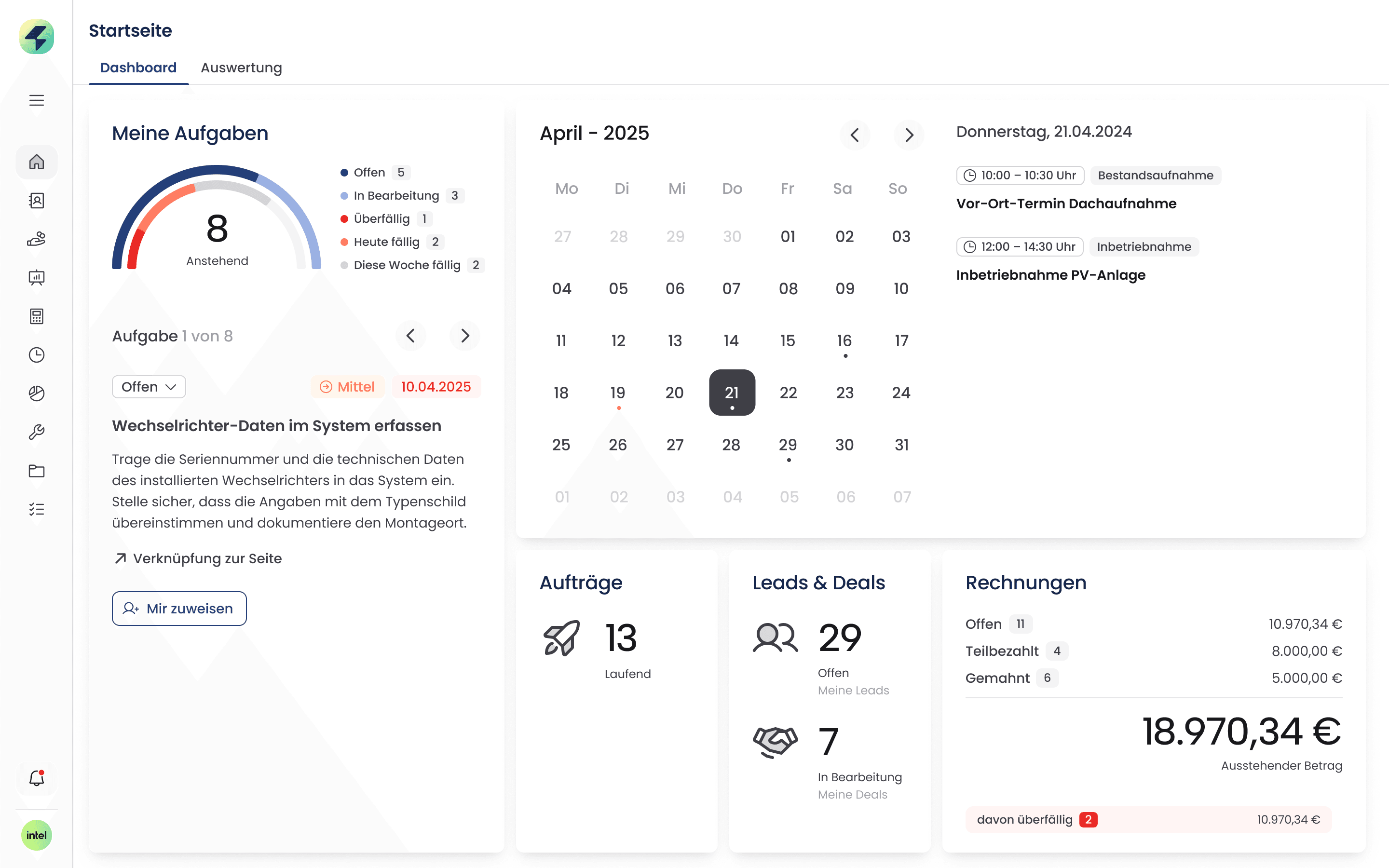Switch to the Auswertung tab
1389x868 pixels.
click(x=241, y=68)
